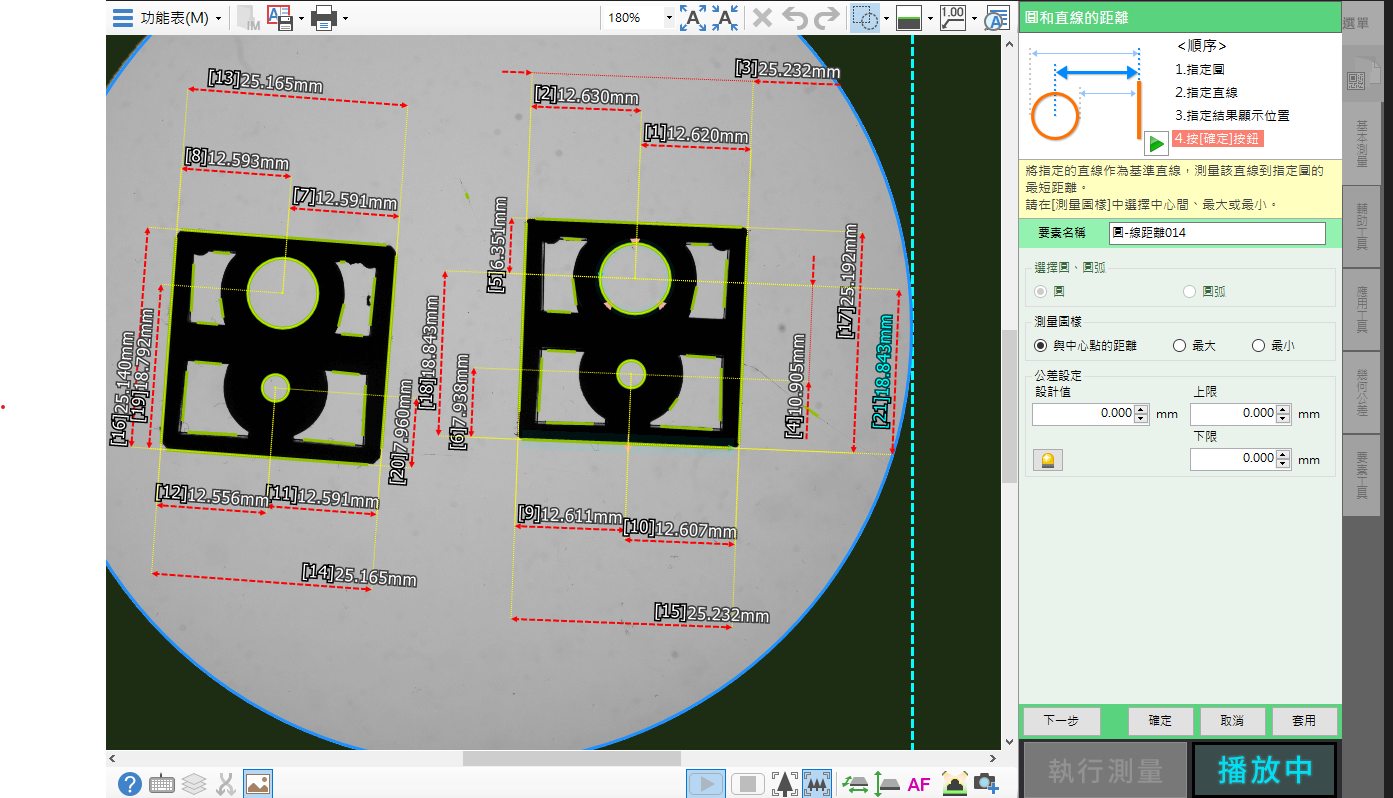Click the horizontal scrollbar under the image
Screen dimensions: 1393x798
click(x=571, y=759)
